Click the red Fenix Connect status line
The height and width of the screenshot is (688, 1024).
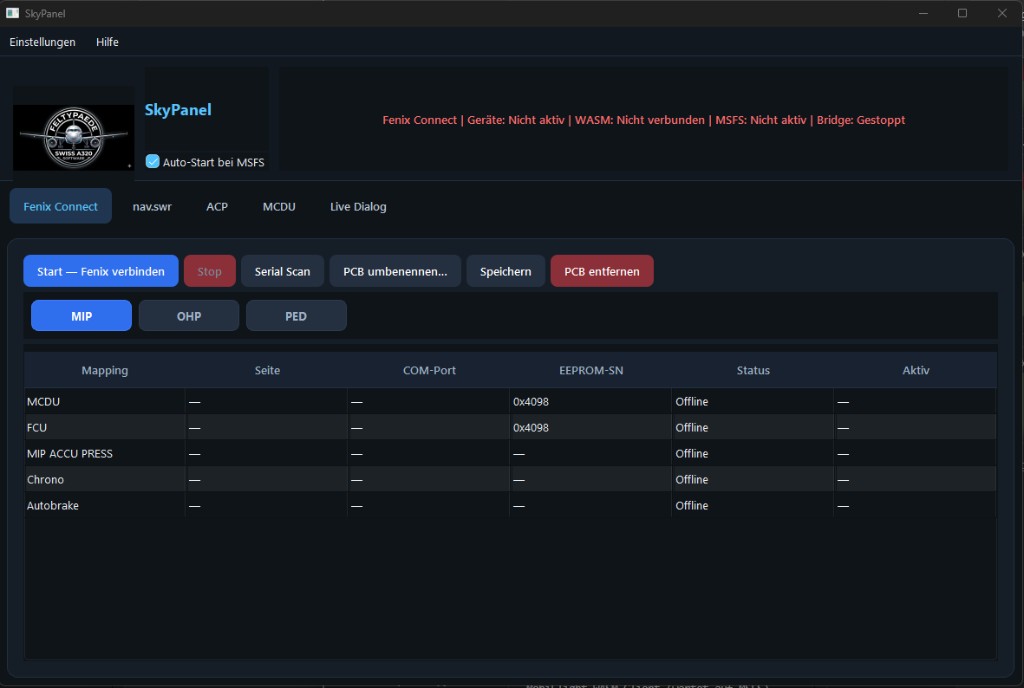click(643, 119)
